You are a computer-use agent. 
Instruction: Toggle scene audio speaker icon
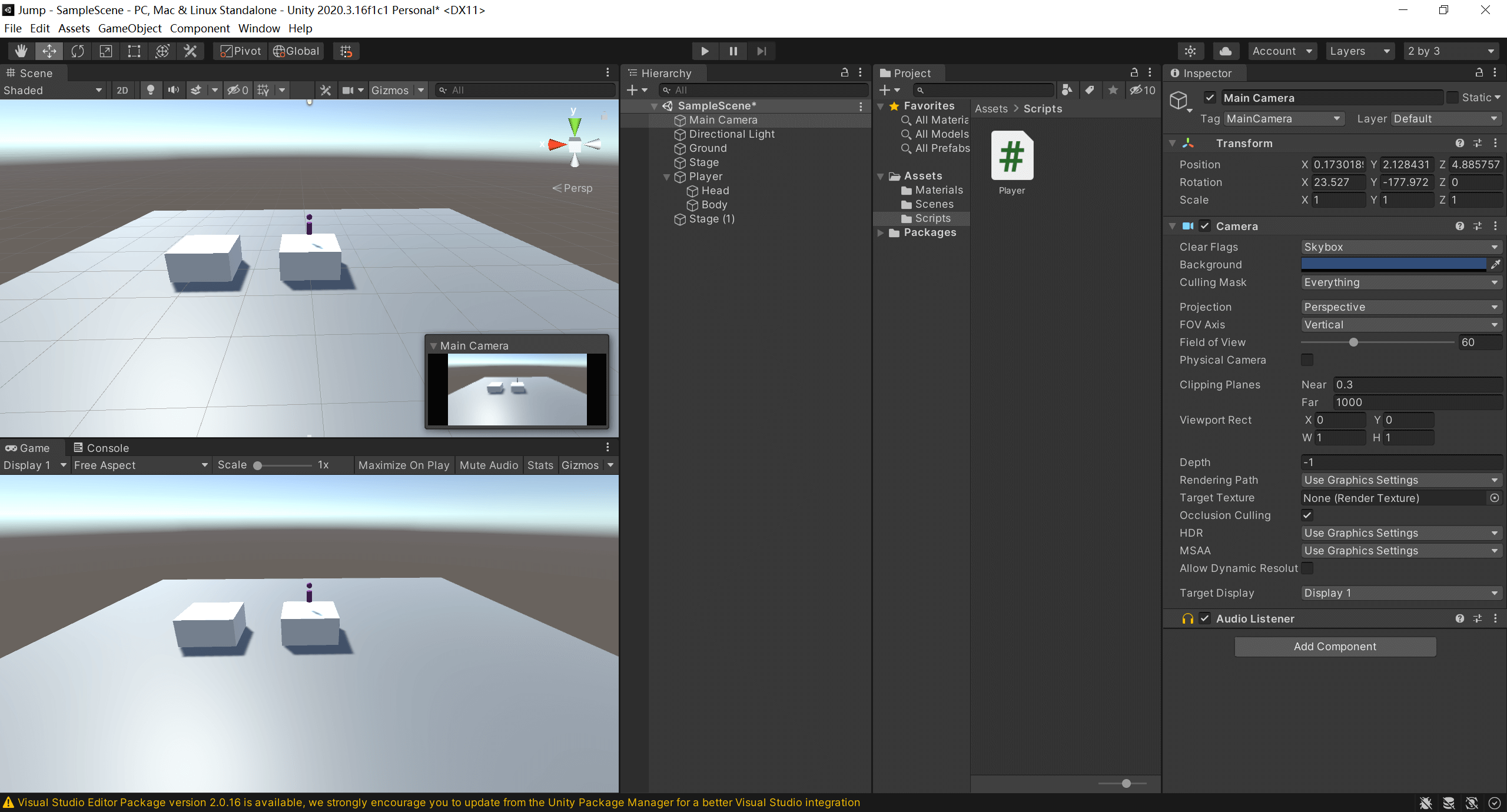point(173,90)
